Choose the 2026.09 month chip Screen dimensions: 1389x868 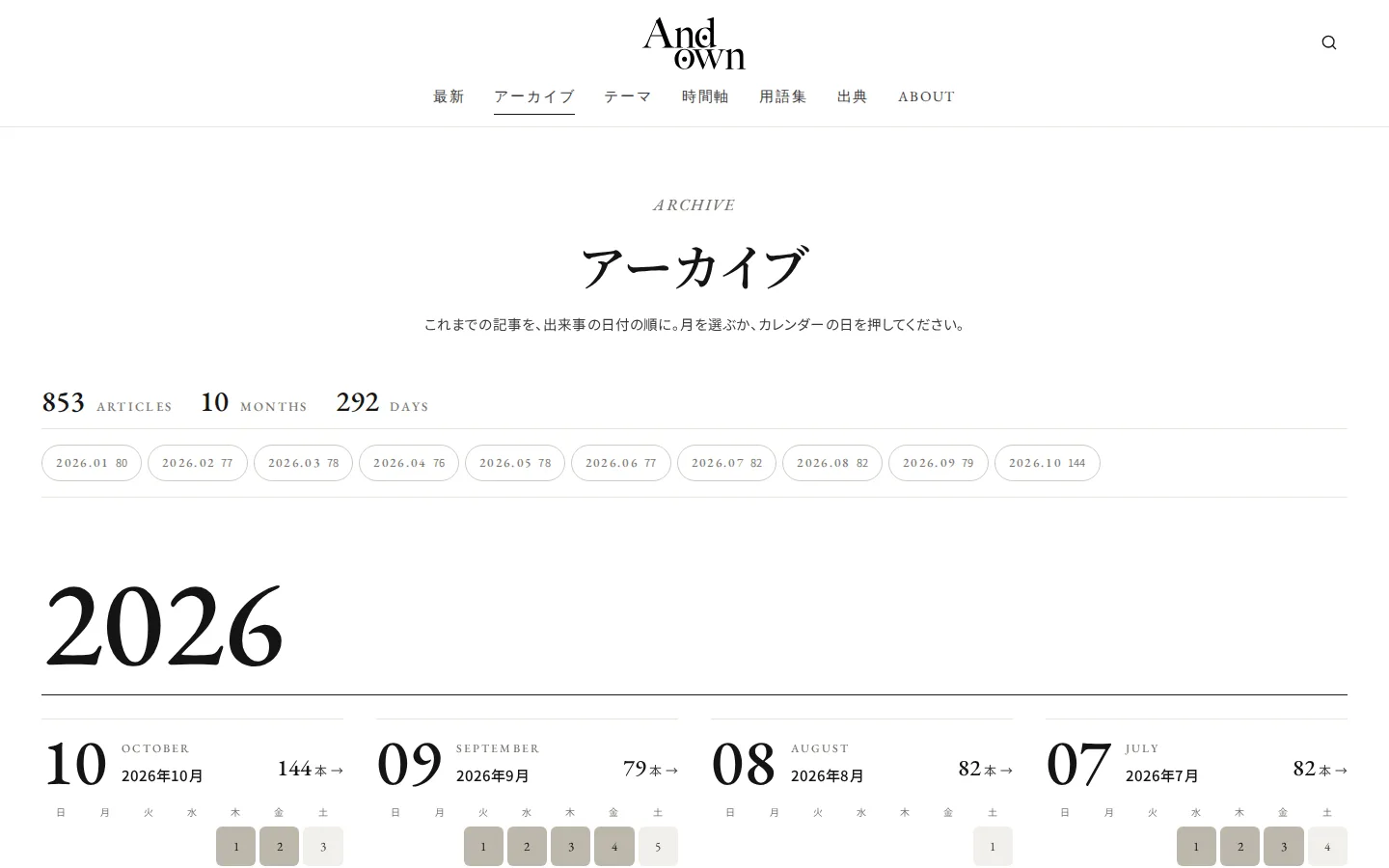pyautogui.click(x=939, y=463)
